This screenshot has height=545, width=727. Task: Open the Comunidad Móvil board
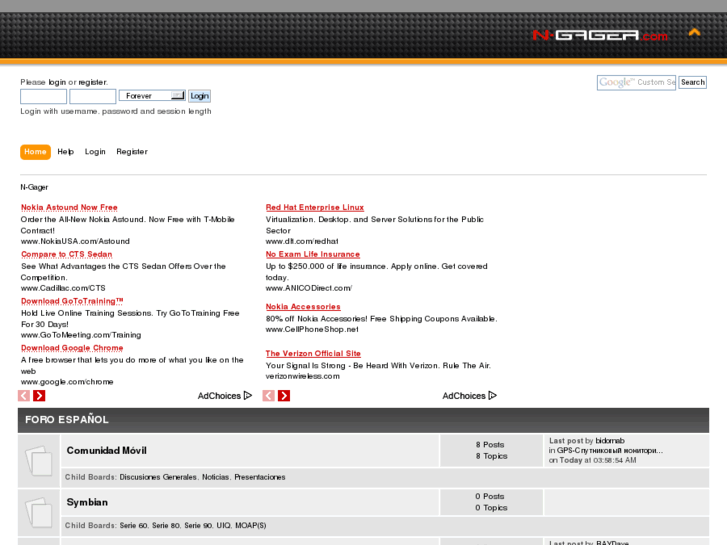coord(107,450)
